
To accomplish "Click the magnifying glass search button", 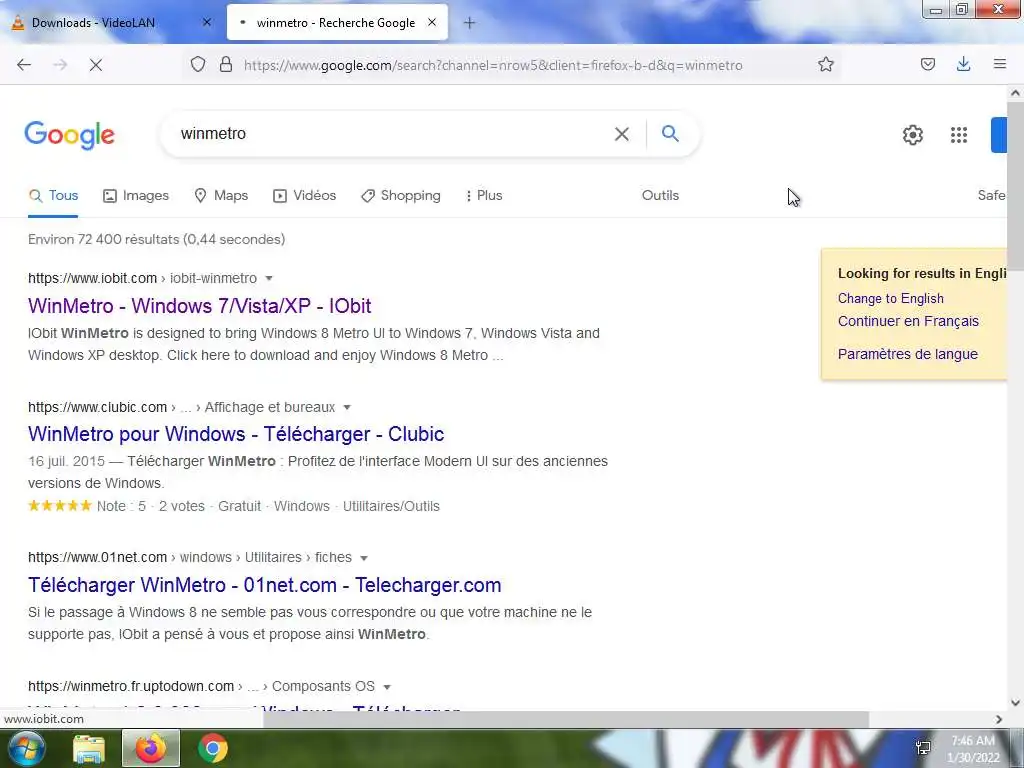I will click(x=670, y=133).
